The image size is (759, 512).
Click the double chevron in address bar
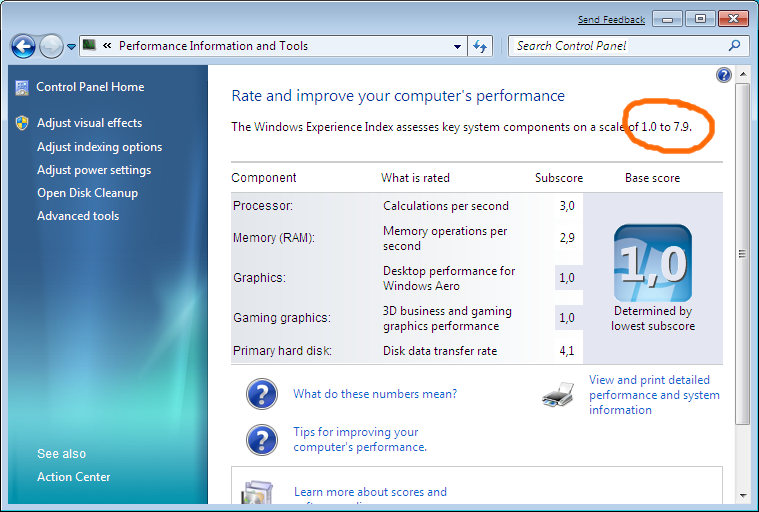click(x=107, y=45)
